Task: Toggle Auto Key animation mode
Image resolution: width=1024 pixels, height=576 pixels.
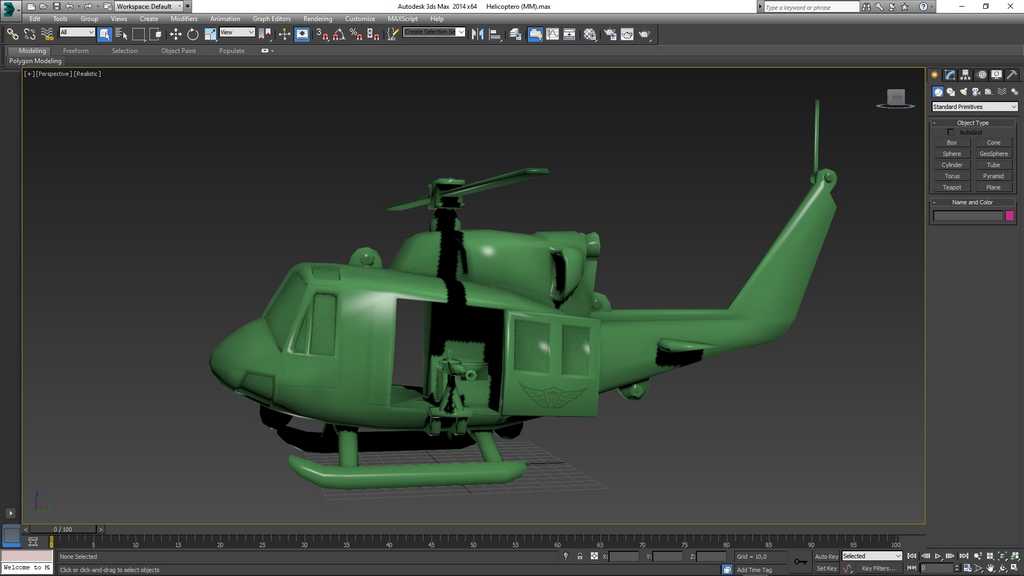Action: click(824, 555)
